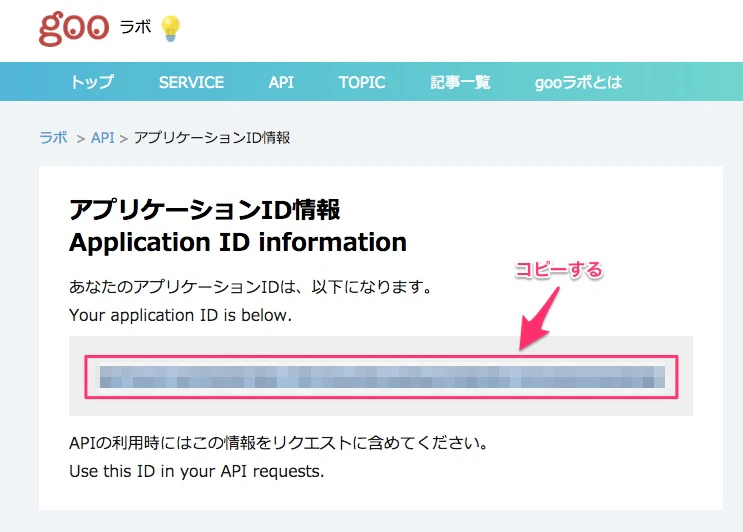
Task: Follow the ラボ breadcrumb link
Action: pyautogui.click(x=54, y=137)
